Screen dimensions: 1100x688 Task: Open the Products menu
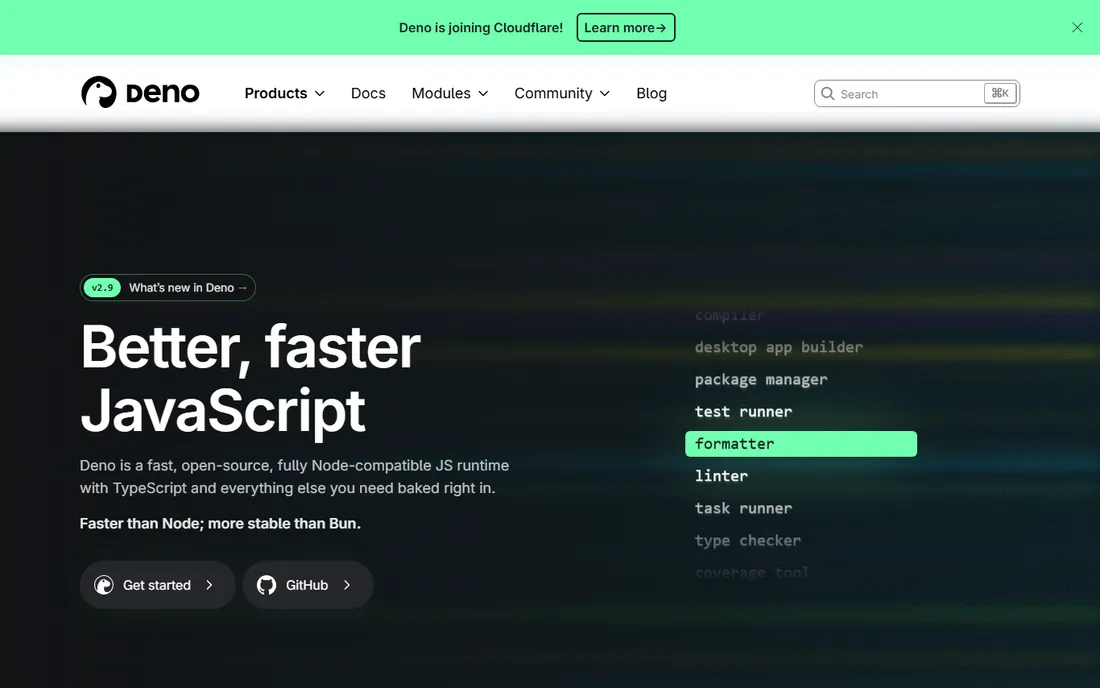click(x=276, y=93)
